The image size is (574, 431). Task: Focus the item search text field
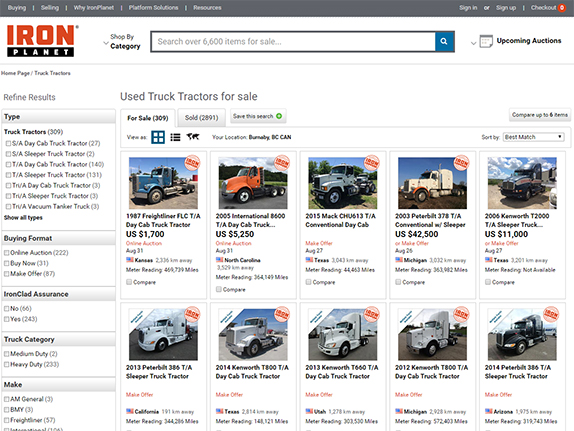coord(293,41)
